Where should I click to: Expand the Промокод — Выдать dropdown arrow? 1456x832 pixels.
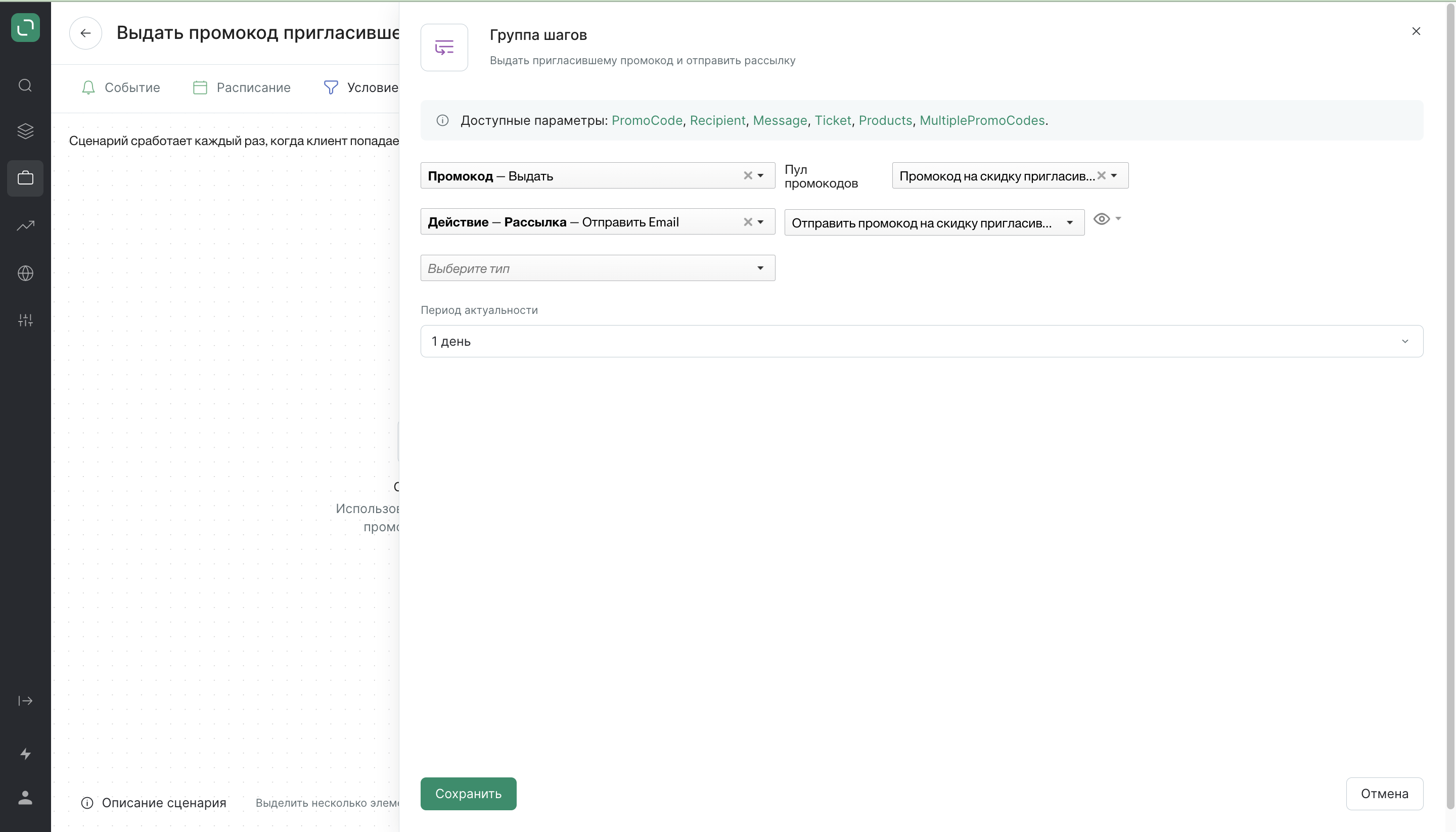[760, 175]
